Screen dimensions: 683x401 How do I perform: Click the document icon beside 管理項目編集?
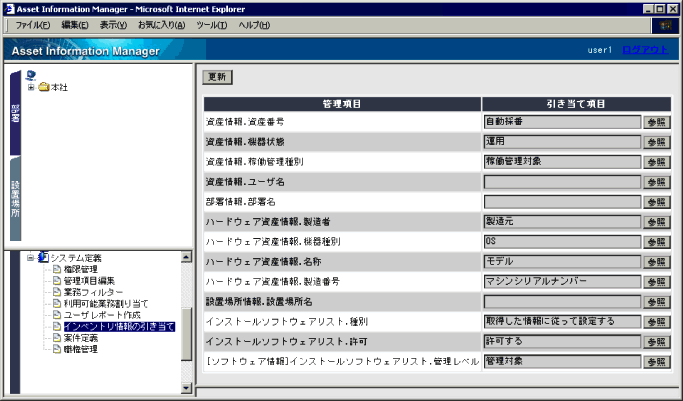(x=57, y=280)
